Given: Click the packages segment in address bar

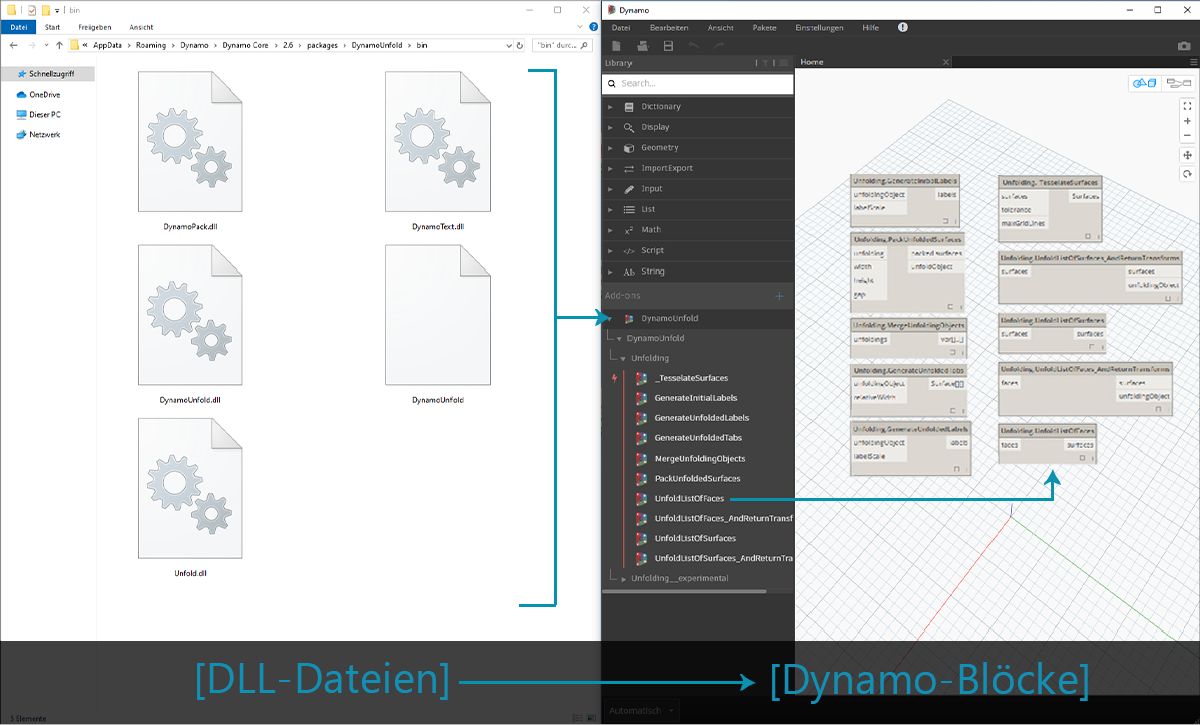Looking at the screenshot, I should pyautogui.click(x=322, y=45).
